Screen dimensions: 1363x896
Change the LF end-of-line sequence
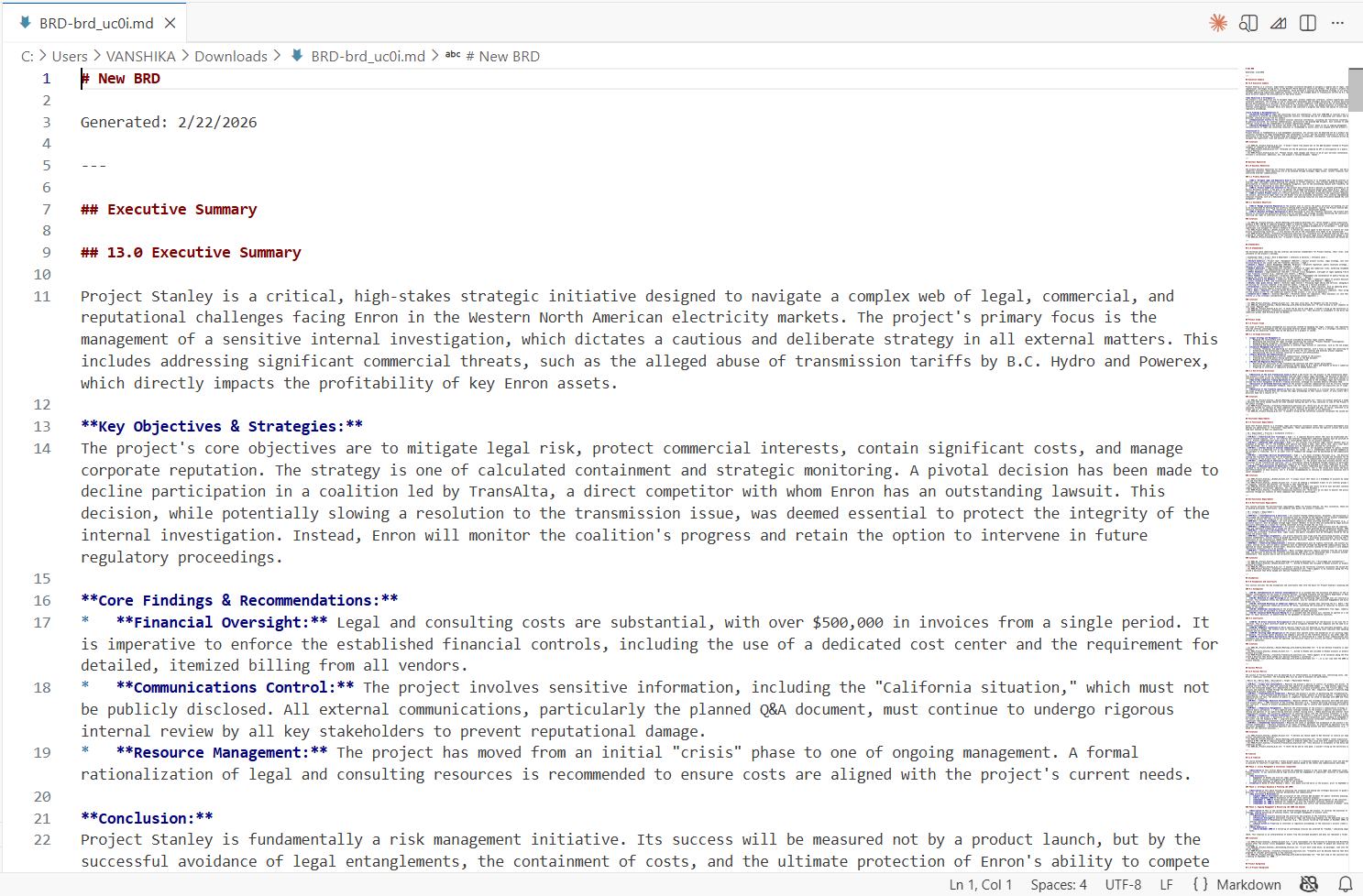pos(1166,884)
